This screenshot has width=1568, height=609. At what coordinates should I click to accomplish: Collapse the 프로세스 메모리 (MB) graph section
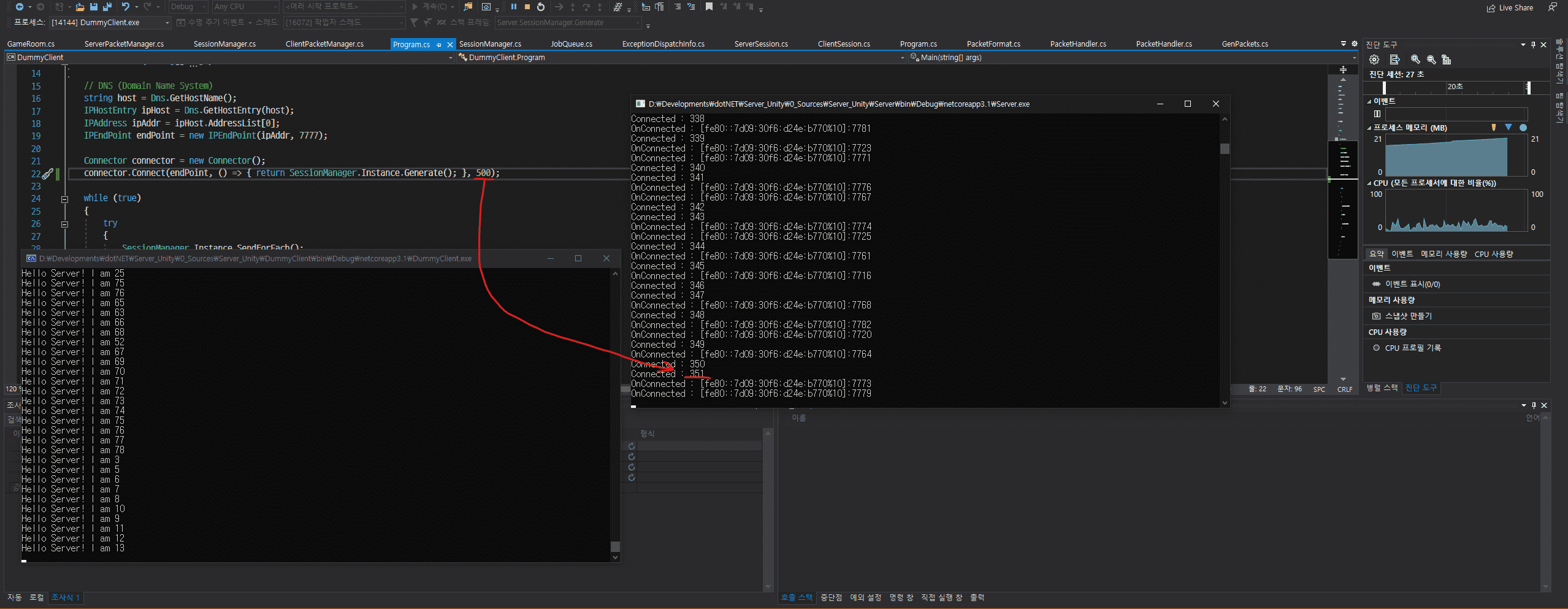click(1369, 128)
